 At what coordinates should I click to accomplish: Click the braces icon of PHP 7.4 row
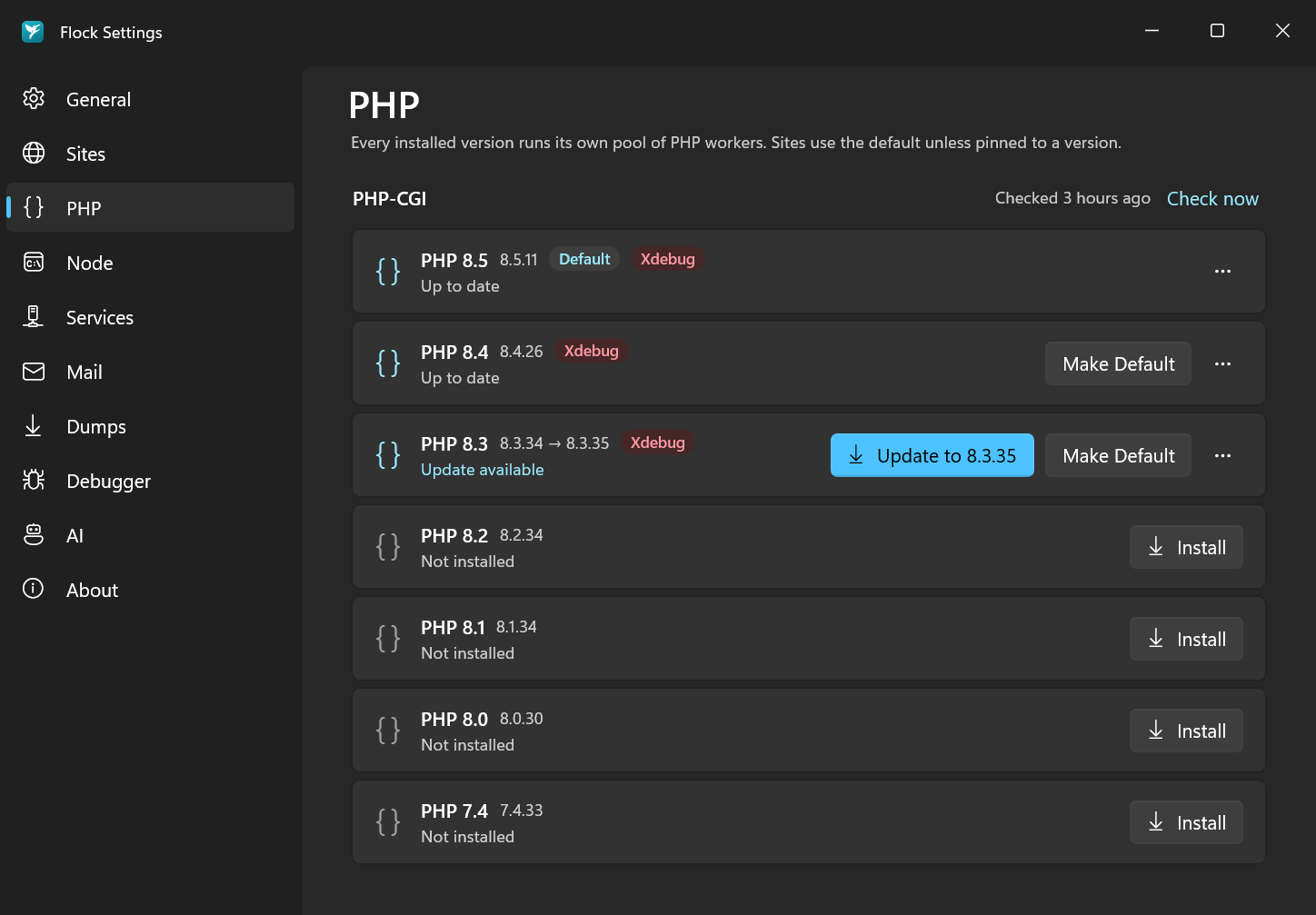(388, 821)
